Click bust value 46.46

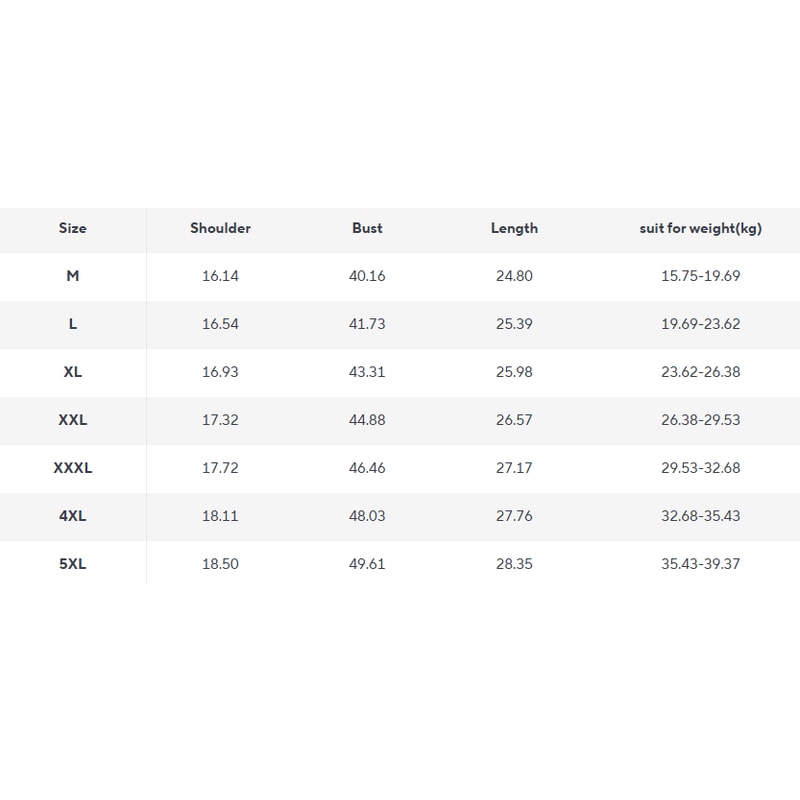(367, 468)
